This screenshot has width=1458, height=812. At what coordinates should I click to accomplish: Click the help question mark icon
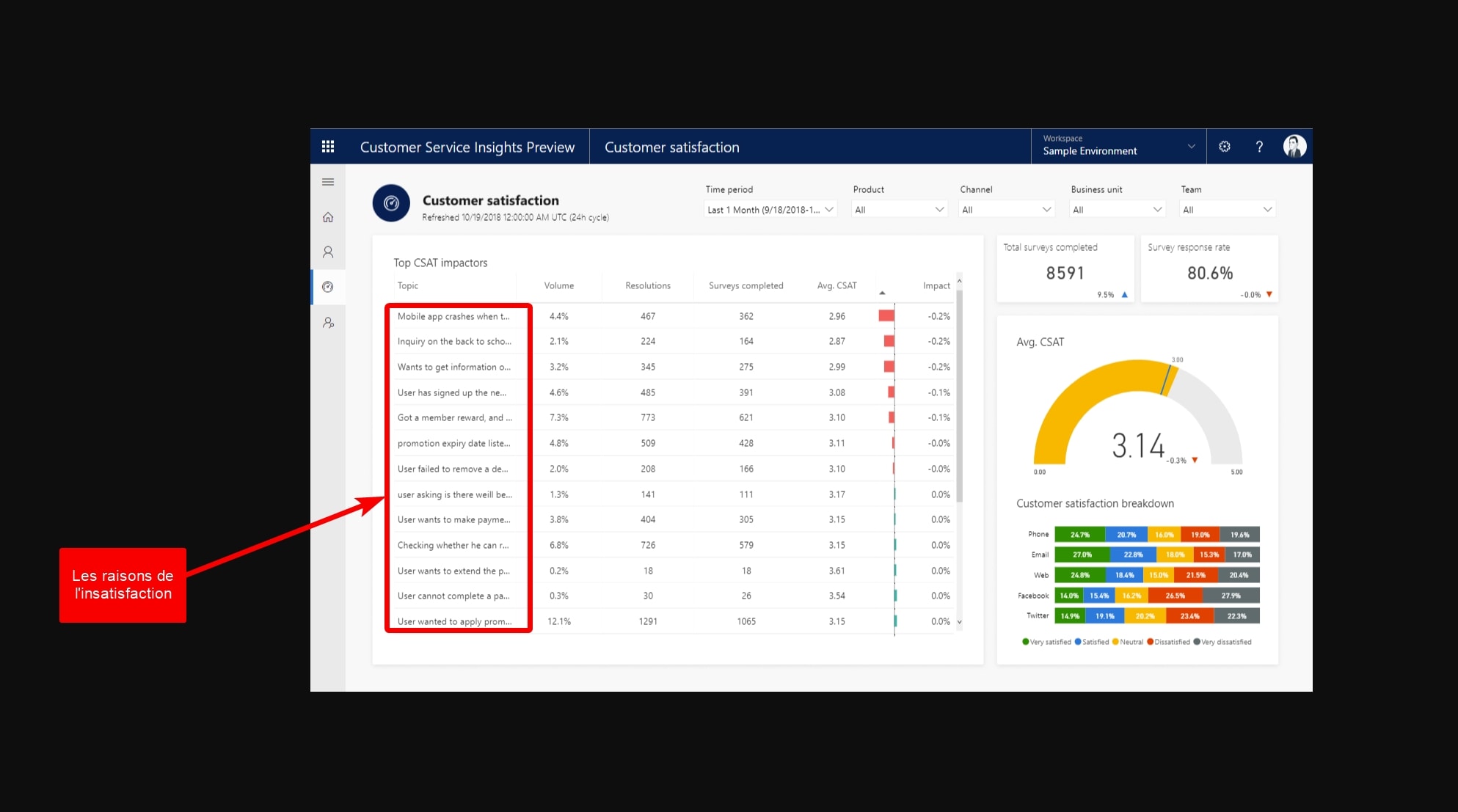(x=1259, y=147)
